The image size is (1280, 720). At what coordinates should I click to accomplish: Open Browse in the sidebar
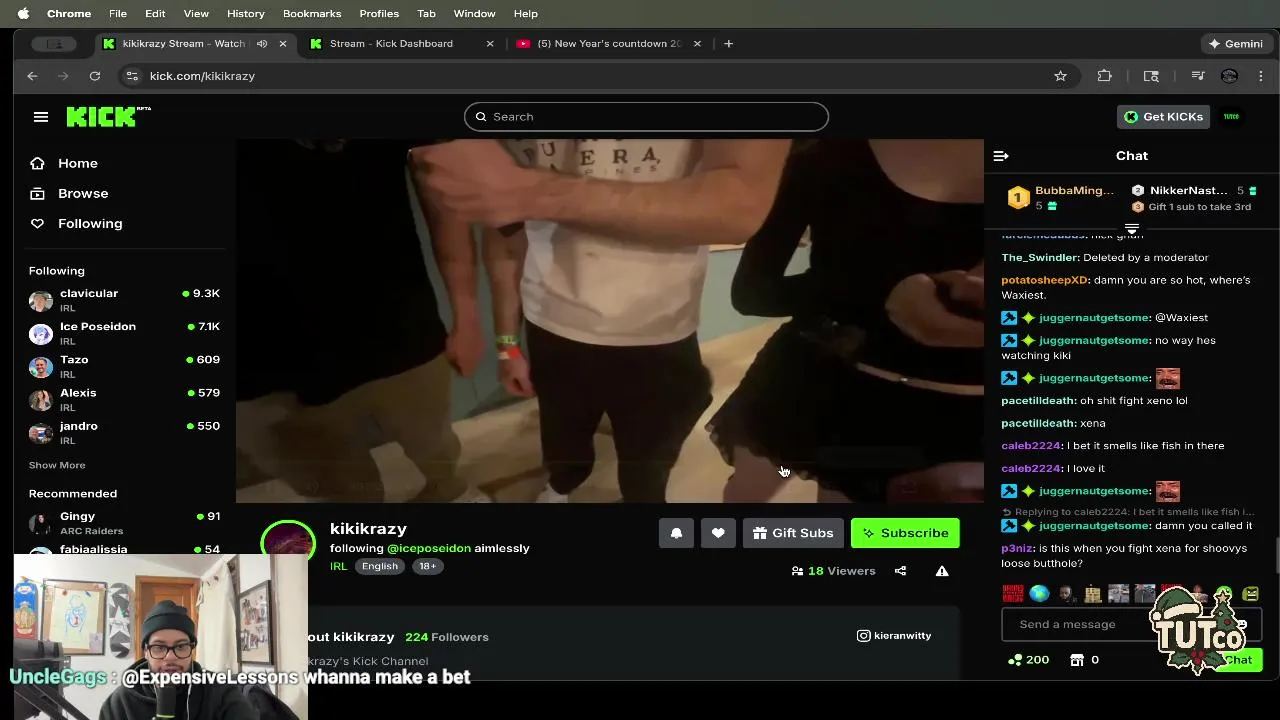[x=69, y=193]
